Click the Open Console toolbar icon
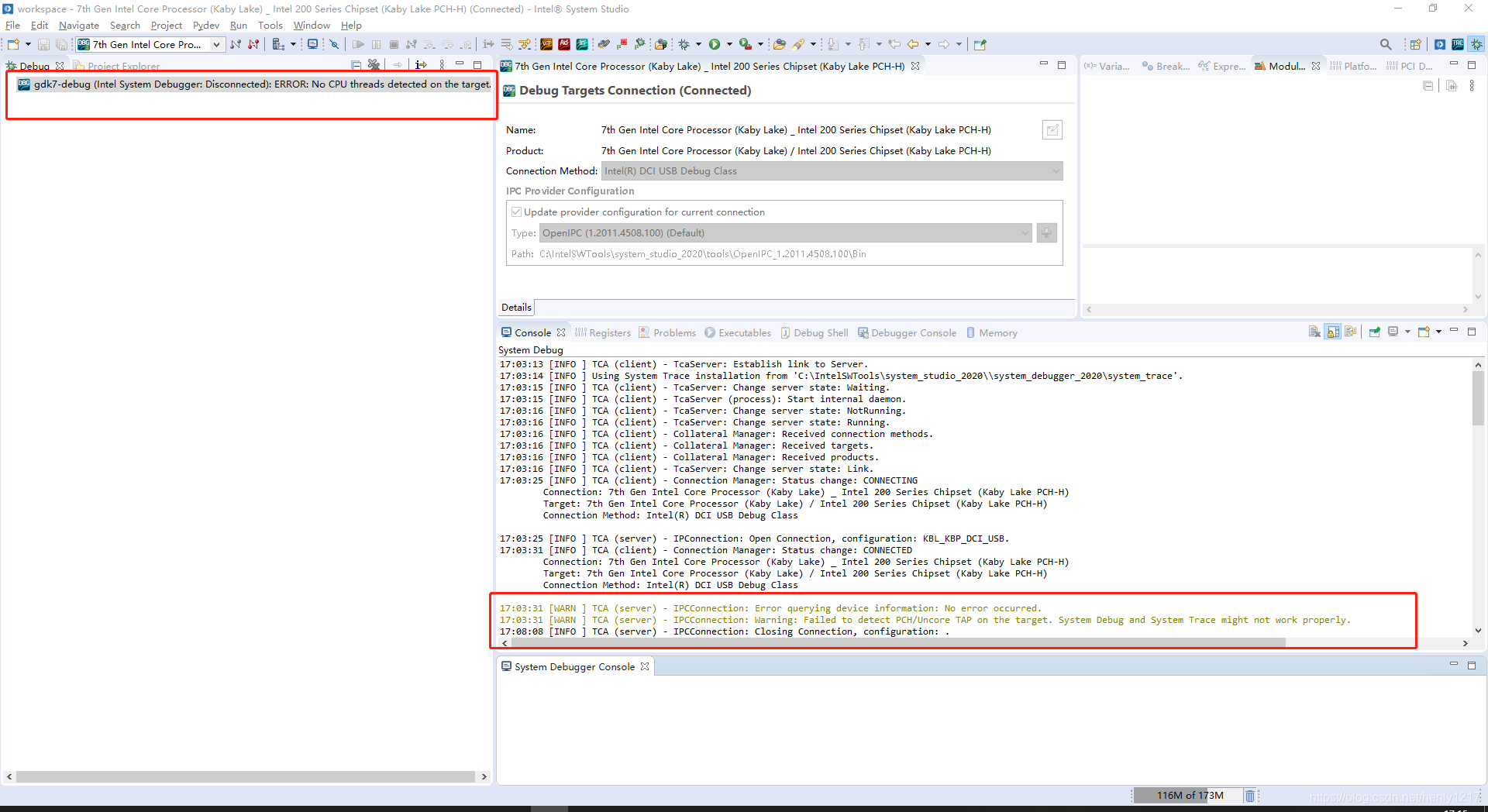Screen dimensions: 1488x812 [x=1424, y=332]
